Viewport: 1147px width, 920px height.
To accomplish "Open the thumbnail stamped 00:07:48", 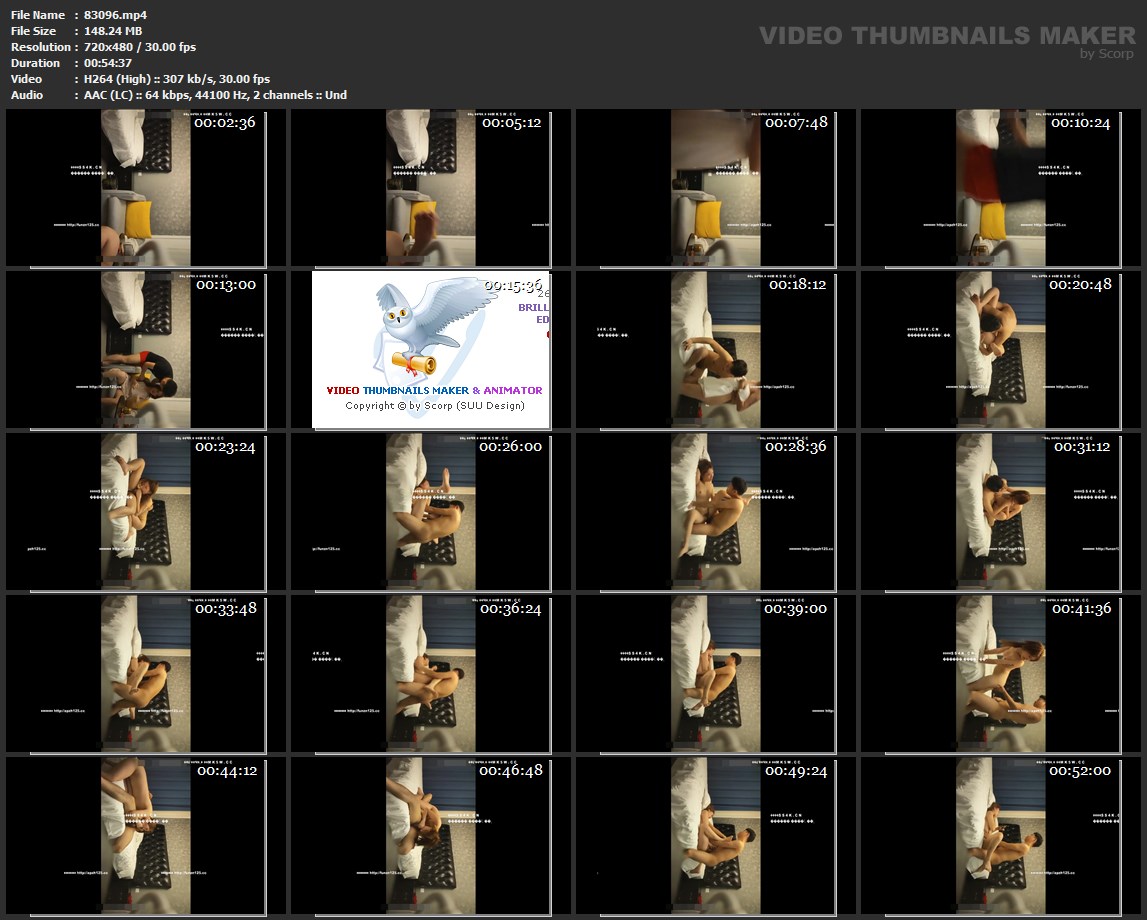I will tap(715, 187).
